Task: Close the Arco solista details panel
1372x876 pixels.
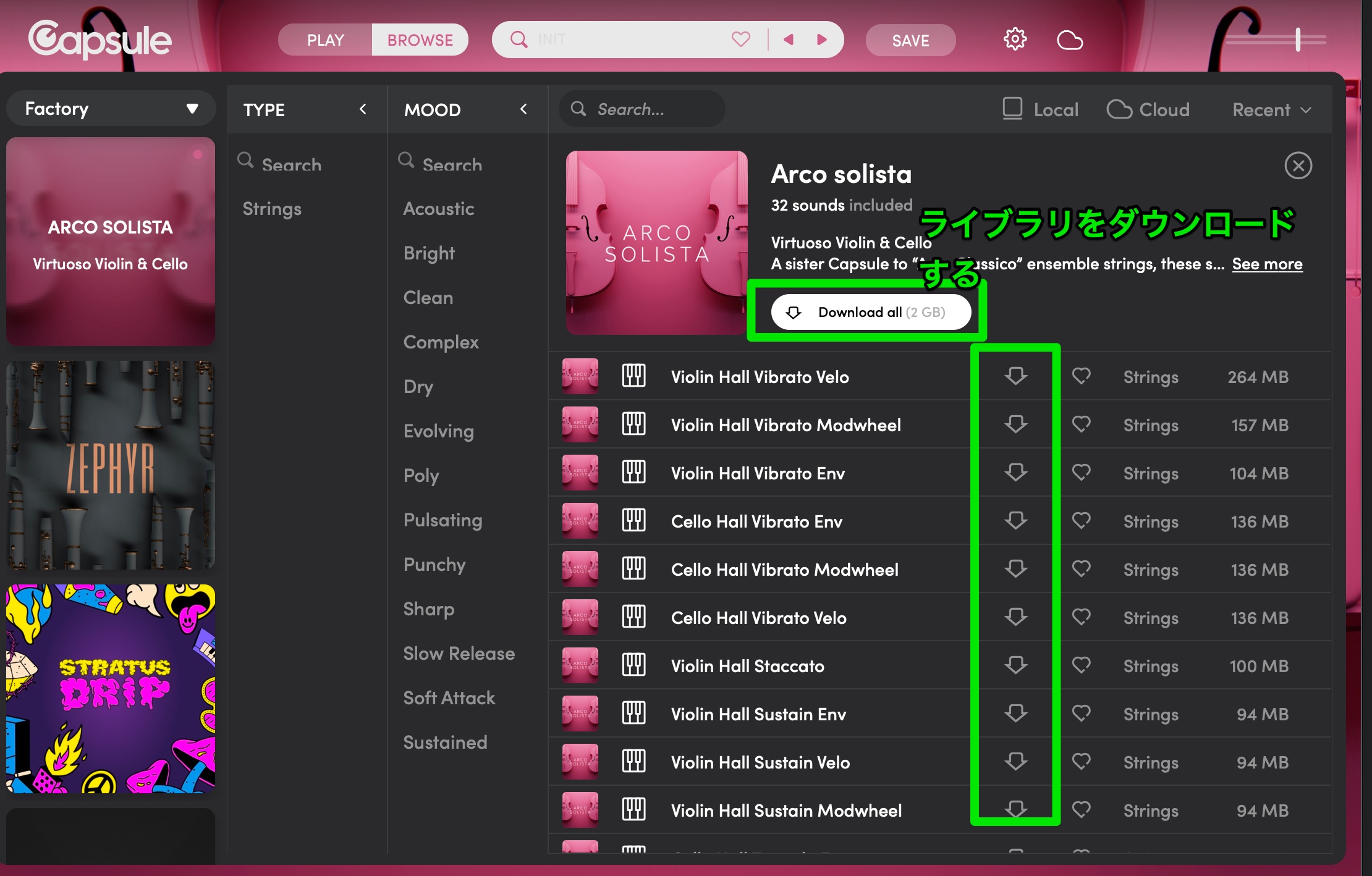Action: 1298,166
